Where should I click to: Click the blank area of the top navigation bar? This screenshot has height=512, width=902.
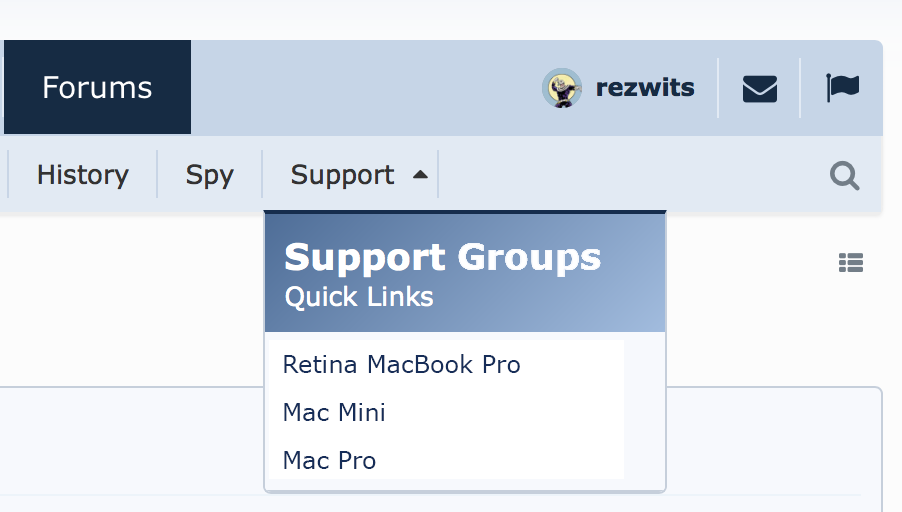(x=360, y=88)
